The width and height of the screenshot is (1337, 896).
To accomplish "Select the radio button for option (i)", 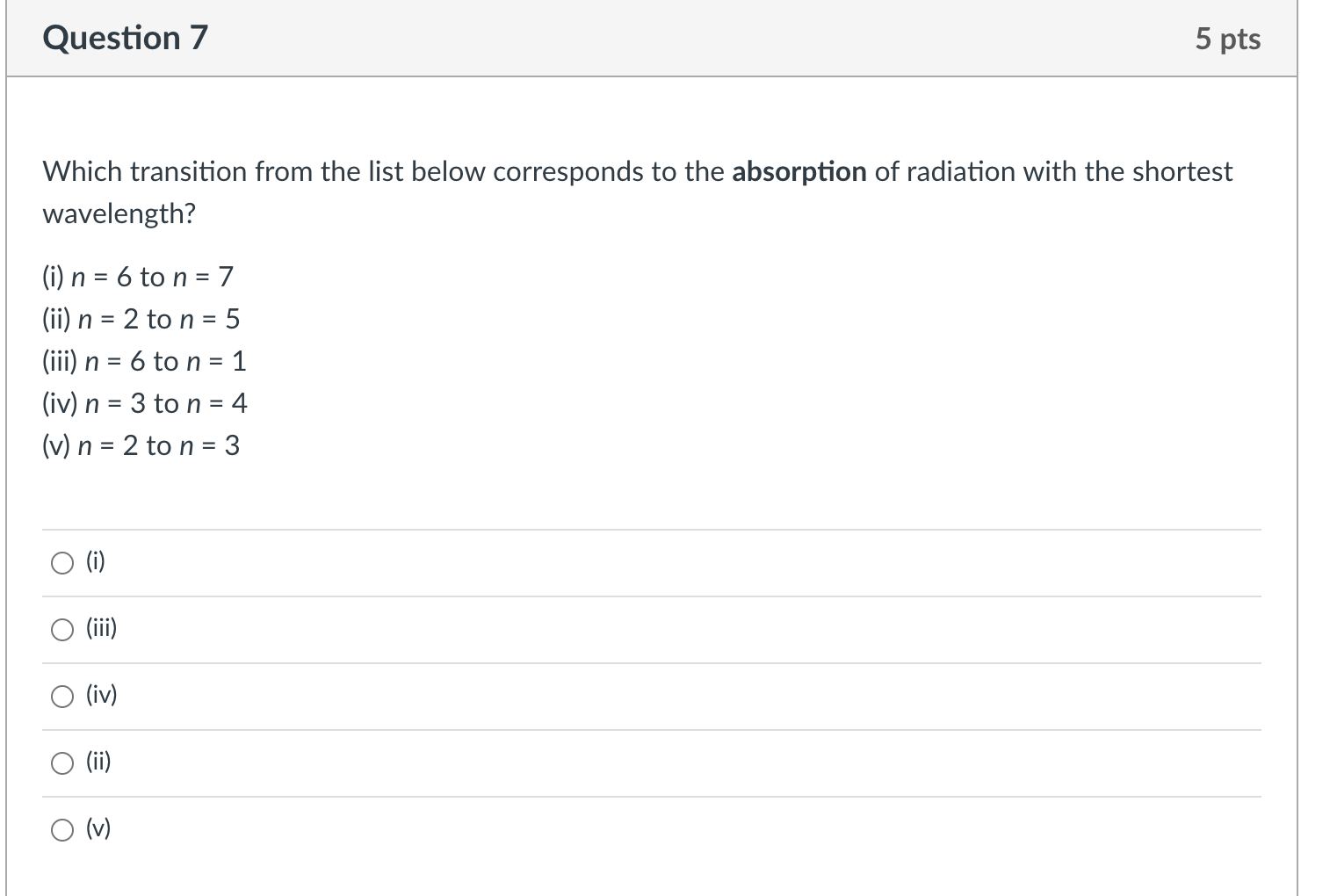I will click(62, 563).
